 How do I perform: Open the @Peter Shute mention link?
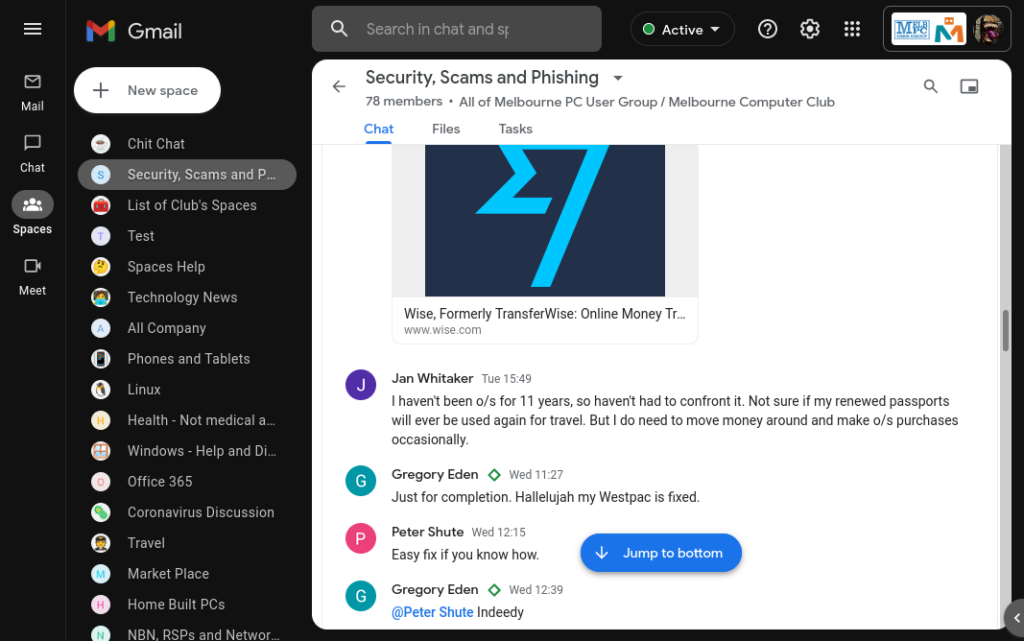click(x=432, y=612)
